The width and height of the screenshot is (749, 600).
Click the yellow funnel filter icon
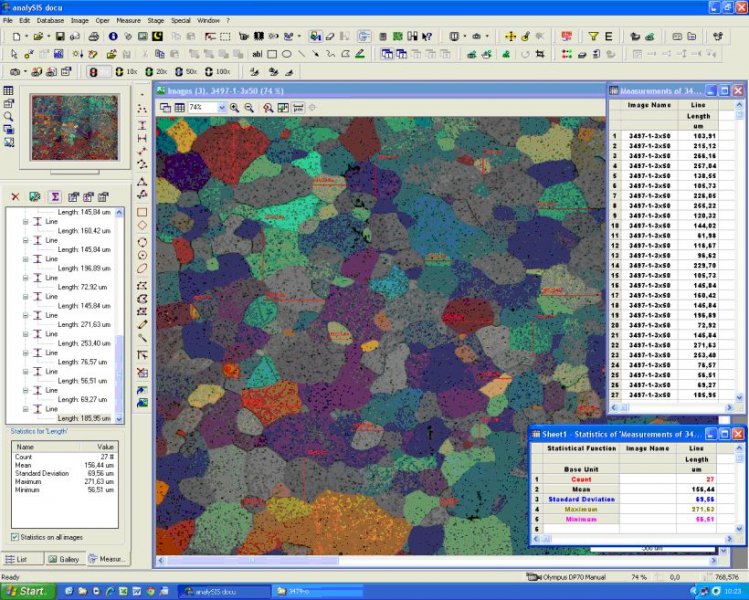point(593,36)
